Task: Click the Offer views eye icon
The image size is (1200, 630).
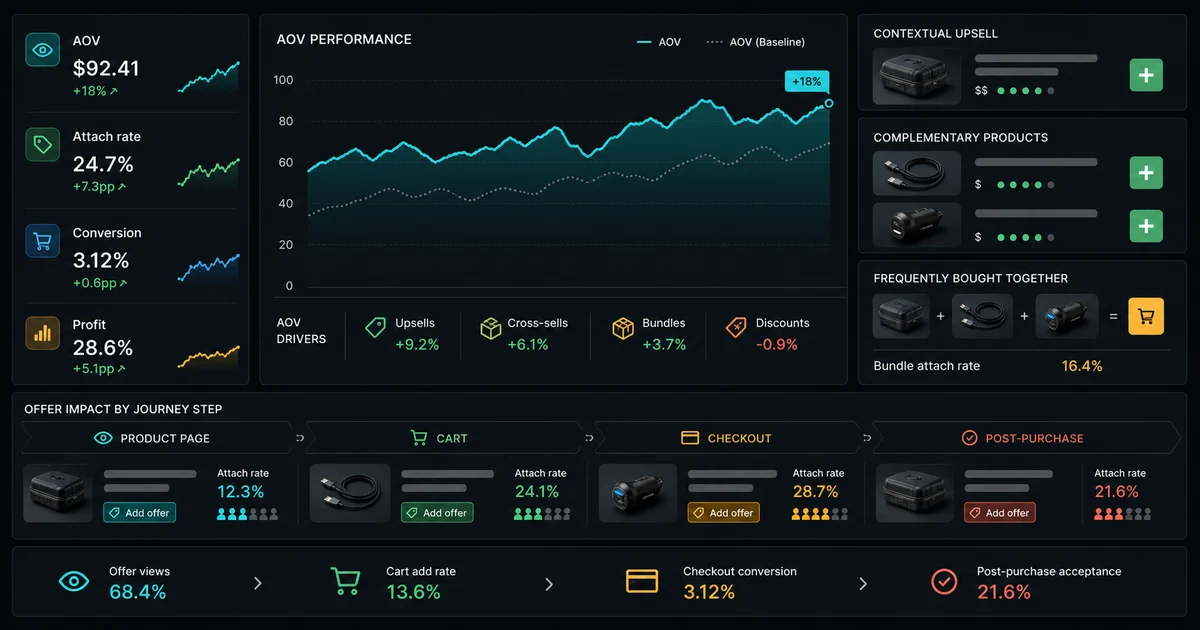Action: (x=74, y=581)
